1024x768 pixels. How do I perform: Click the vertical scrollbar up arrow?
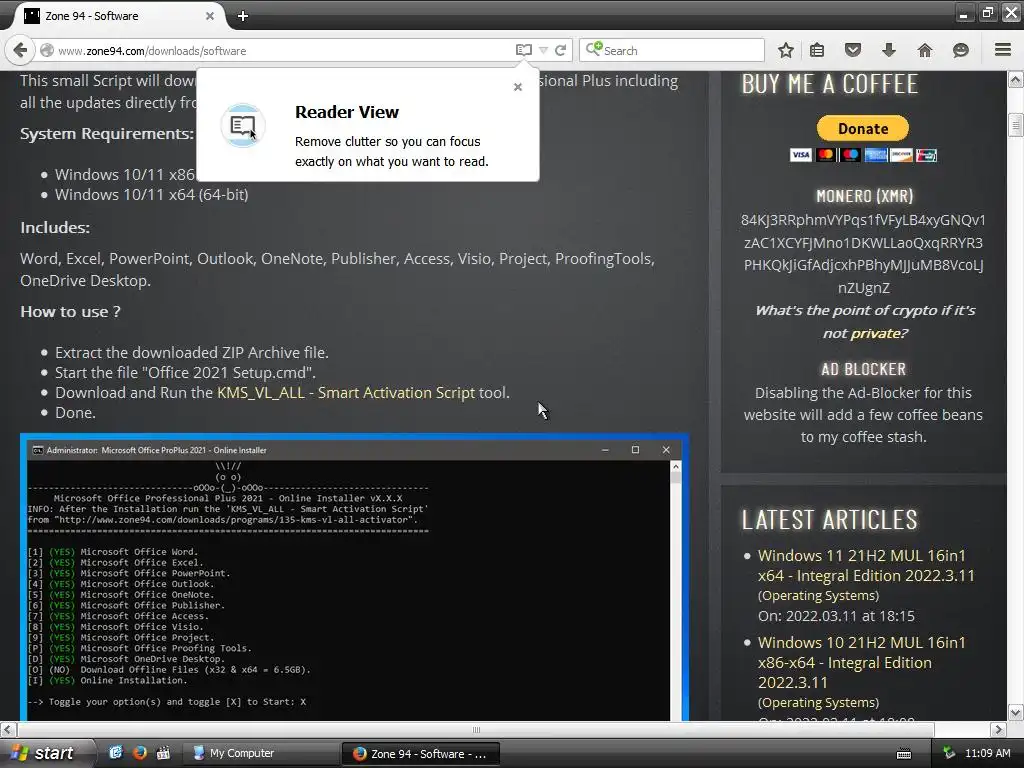(1016, 80)
